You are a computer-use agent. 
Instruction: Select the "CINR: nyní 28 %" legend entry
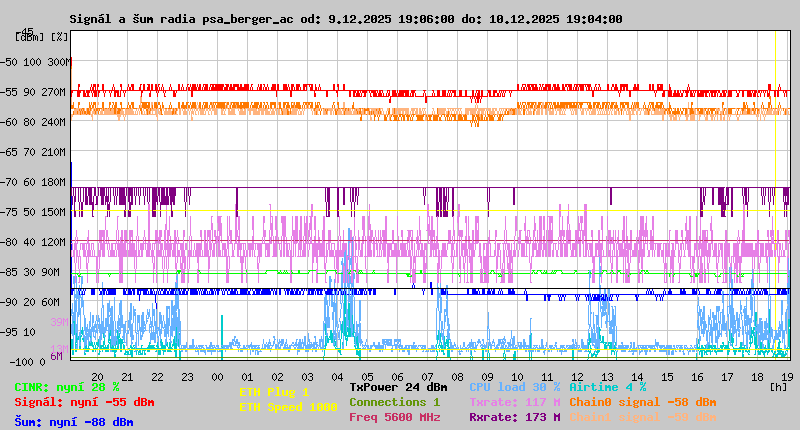coord(67,387)
